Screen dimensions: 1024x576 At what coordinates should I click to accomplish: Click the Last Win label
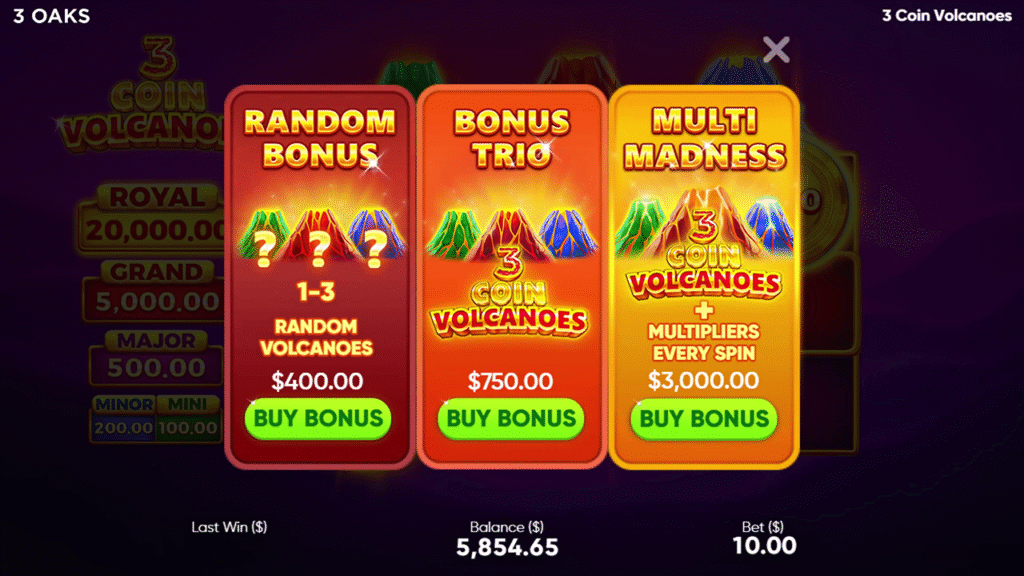point(229,527)
